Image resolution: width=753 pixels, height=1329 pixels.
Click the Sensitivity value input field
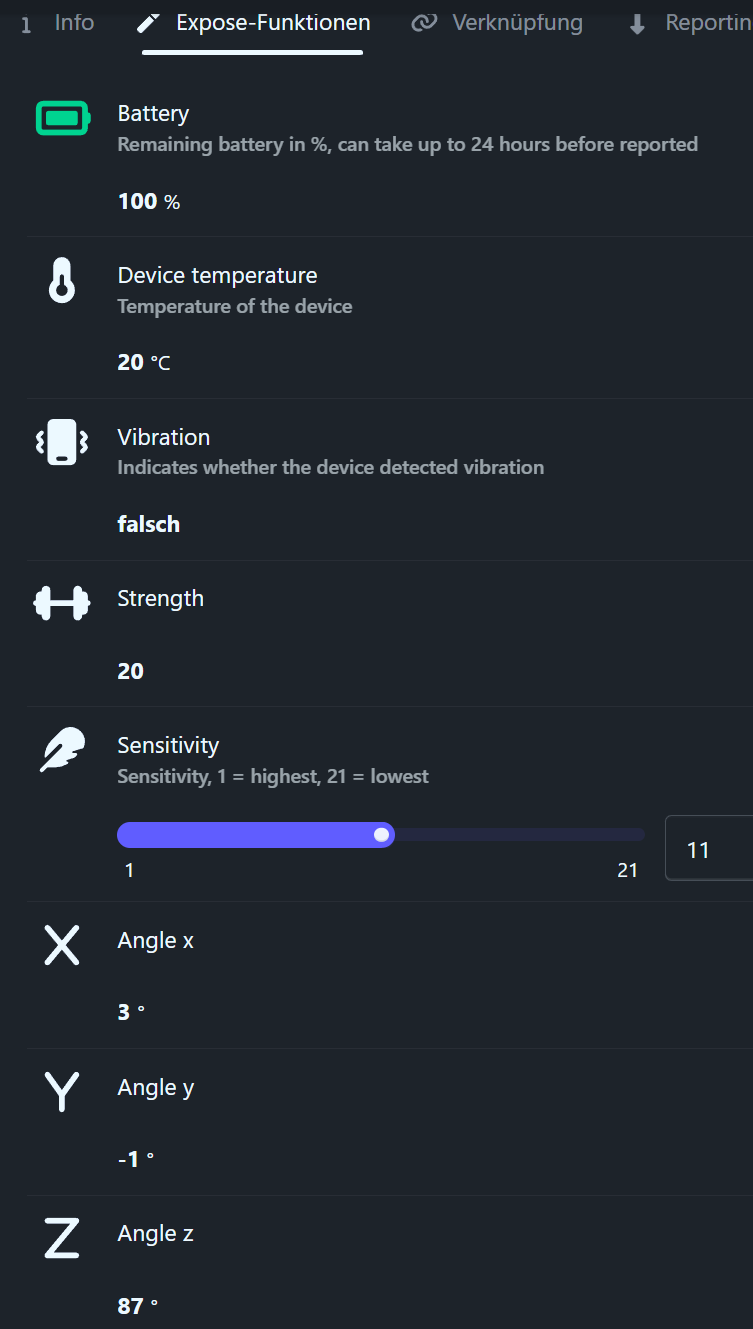point(708,850)
